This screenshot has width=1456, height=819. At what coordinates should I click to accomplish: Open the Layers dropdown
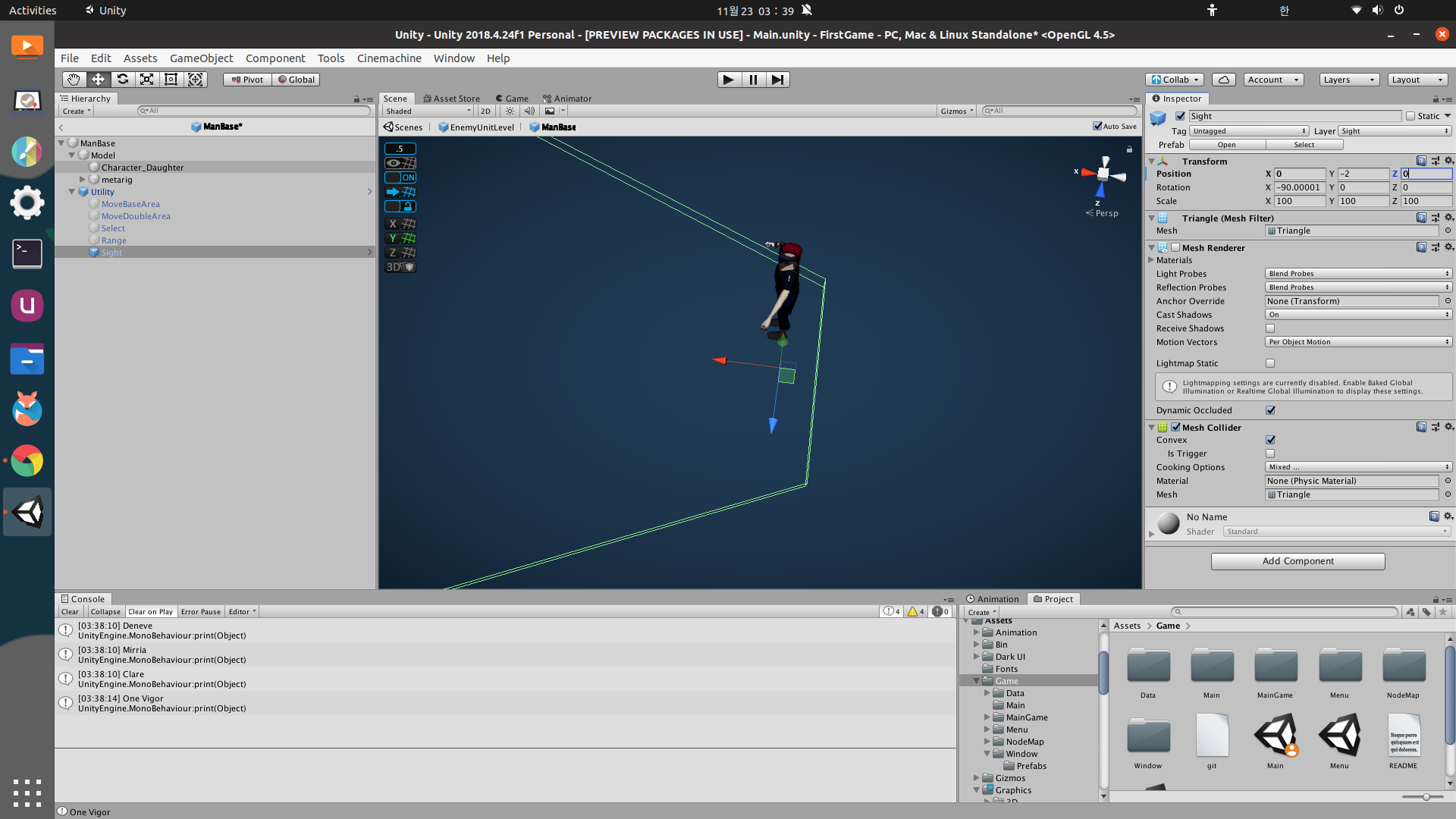pos(1348,80)
